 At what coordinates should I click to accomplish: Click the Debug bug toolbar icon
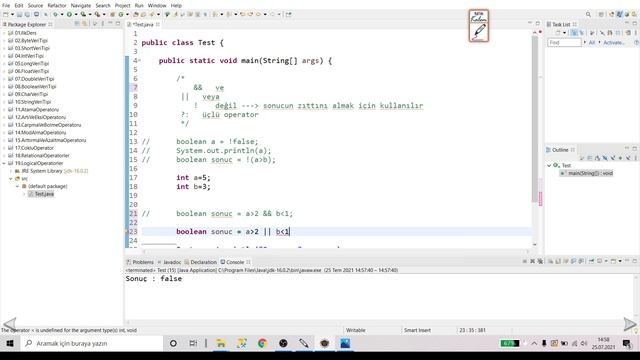pyautogui.click(x=55, y=14)
